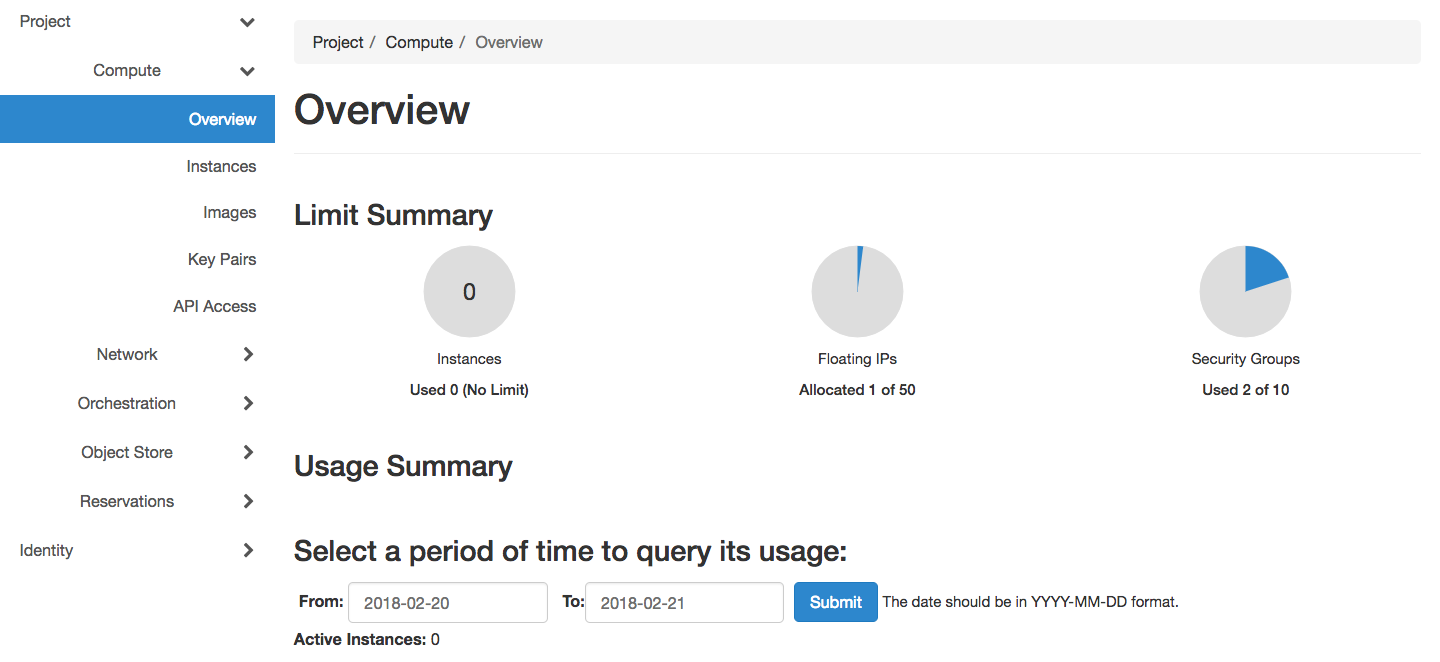Expand the Network section arrow
The height and width of the screenshot is (662, 1440).
click(x=248, y=354)
